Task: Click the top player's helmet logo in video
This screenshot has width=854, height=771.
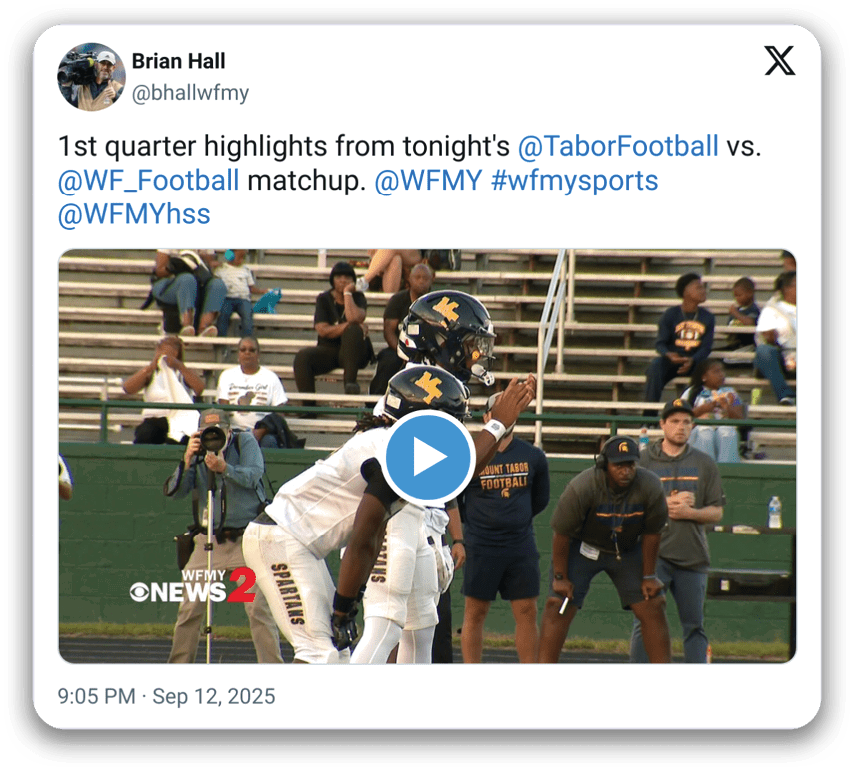Action: 447,311
